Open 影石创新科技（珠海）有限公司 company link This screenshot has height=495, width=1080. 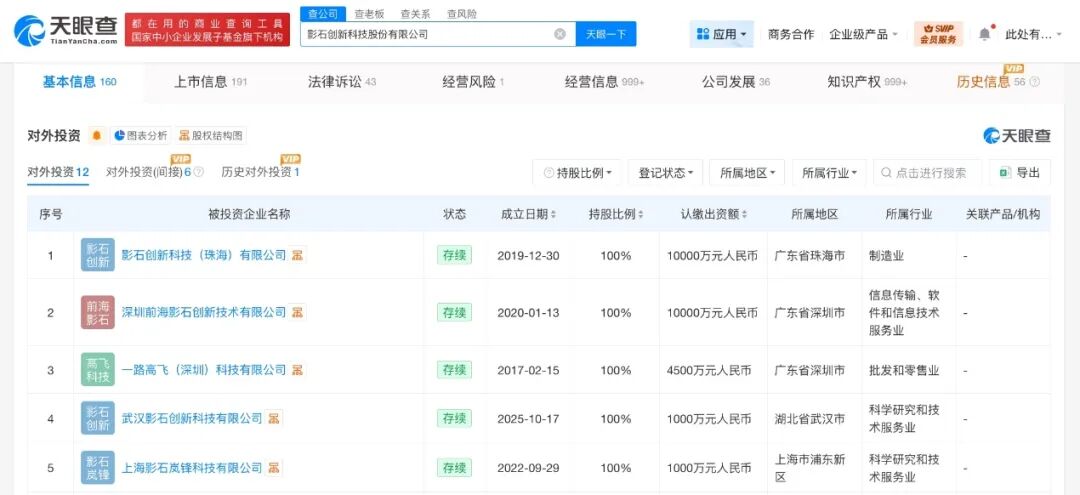tap(203, 255)
